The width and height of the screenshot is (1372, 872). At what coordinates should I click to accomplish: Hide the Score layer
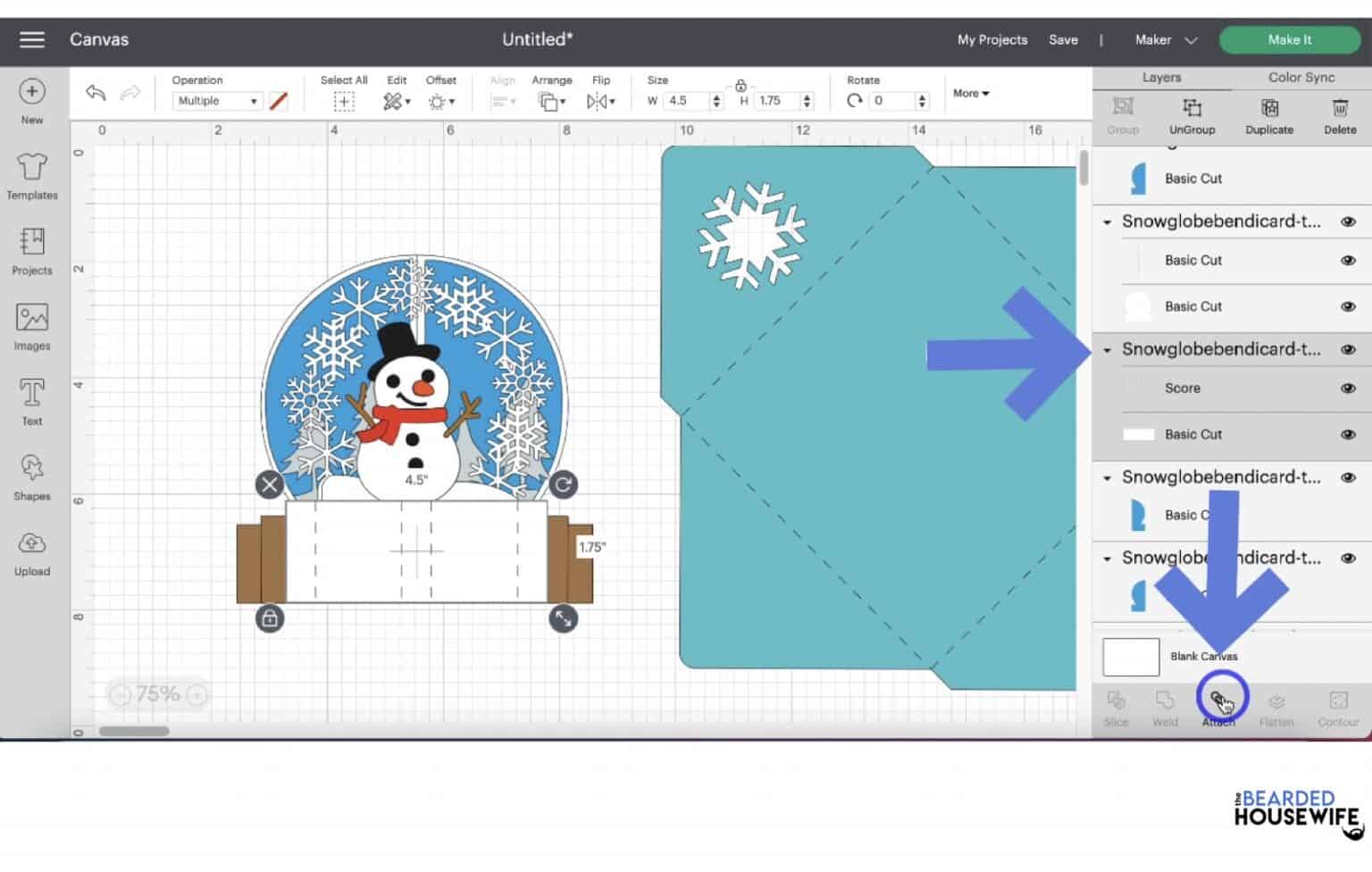pos(1348,388)
